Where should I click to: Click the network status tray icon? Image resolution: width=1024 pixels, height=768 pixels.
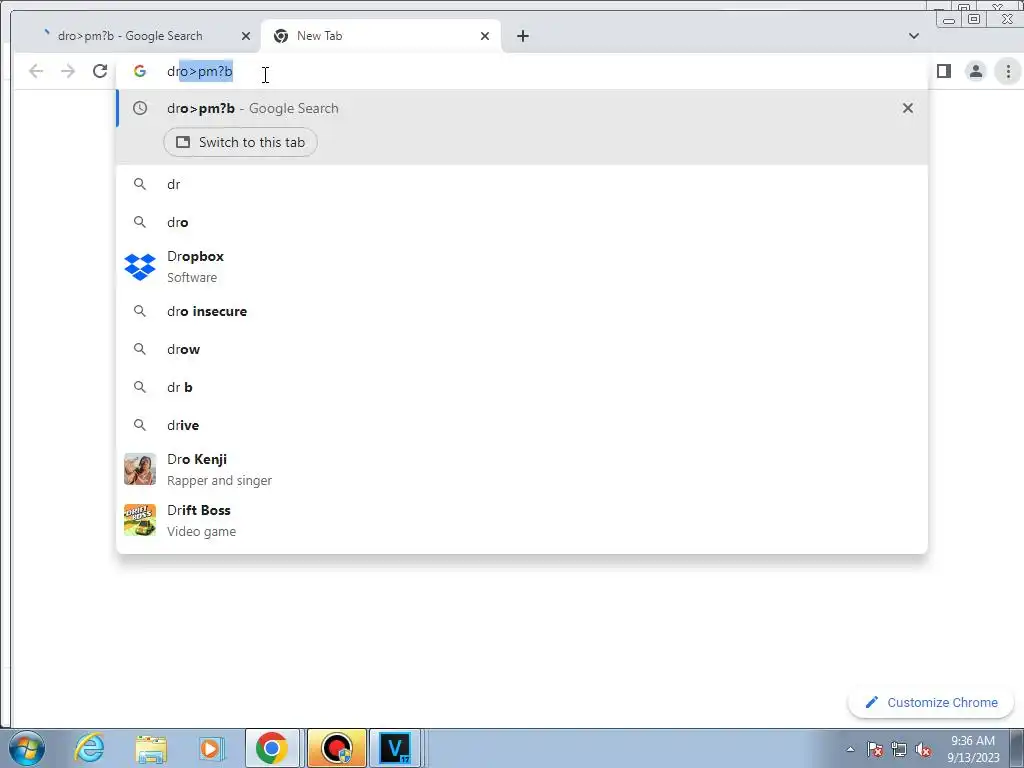pyautogui.click(x=899, y=749)
